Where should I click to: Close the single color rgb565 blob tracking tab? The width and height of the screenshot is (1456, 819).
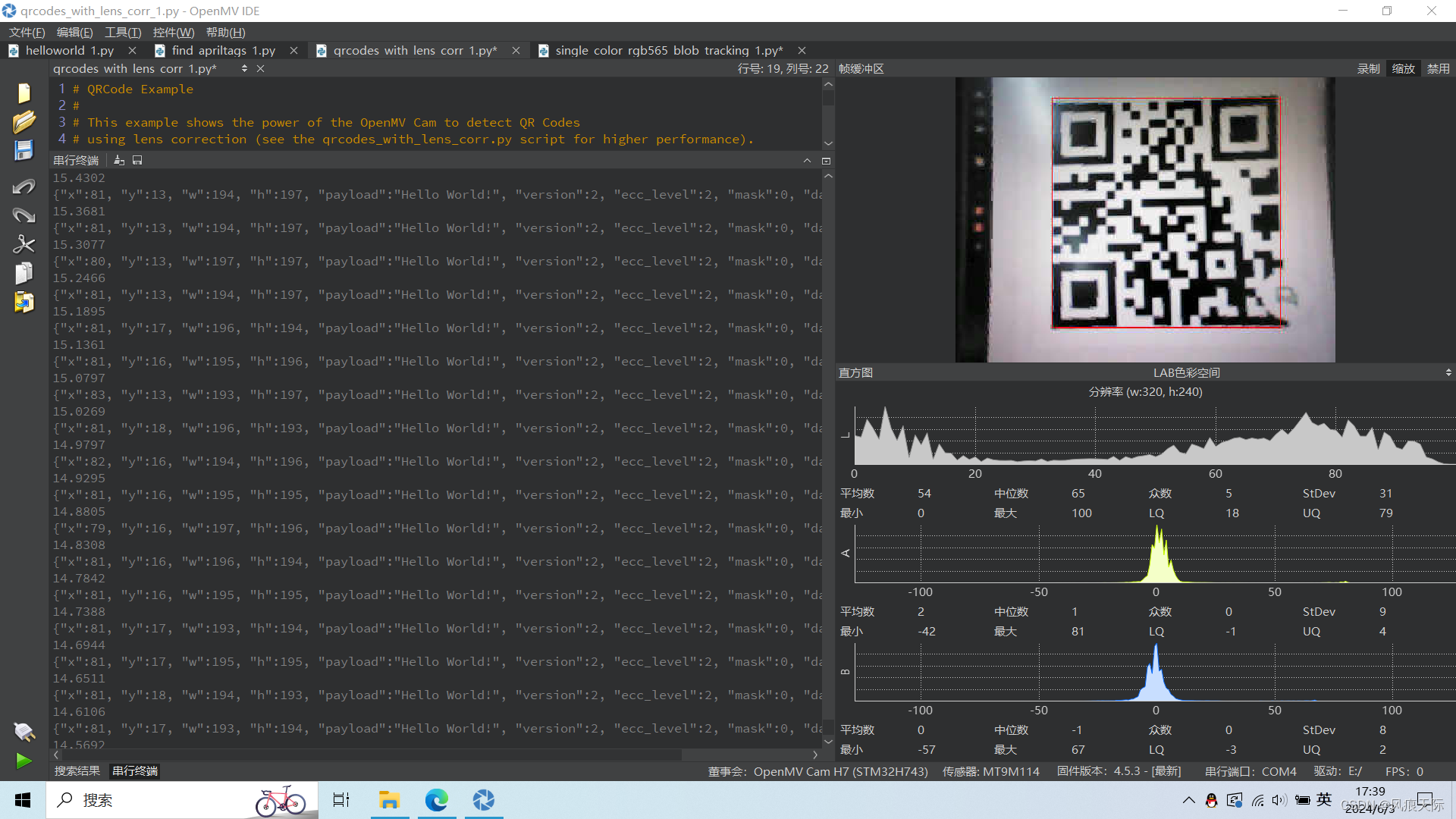pos(802,50)
